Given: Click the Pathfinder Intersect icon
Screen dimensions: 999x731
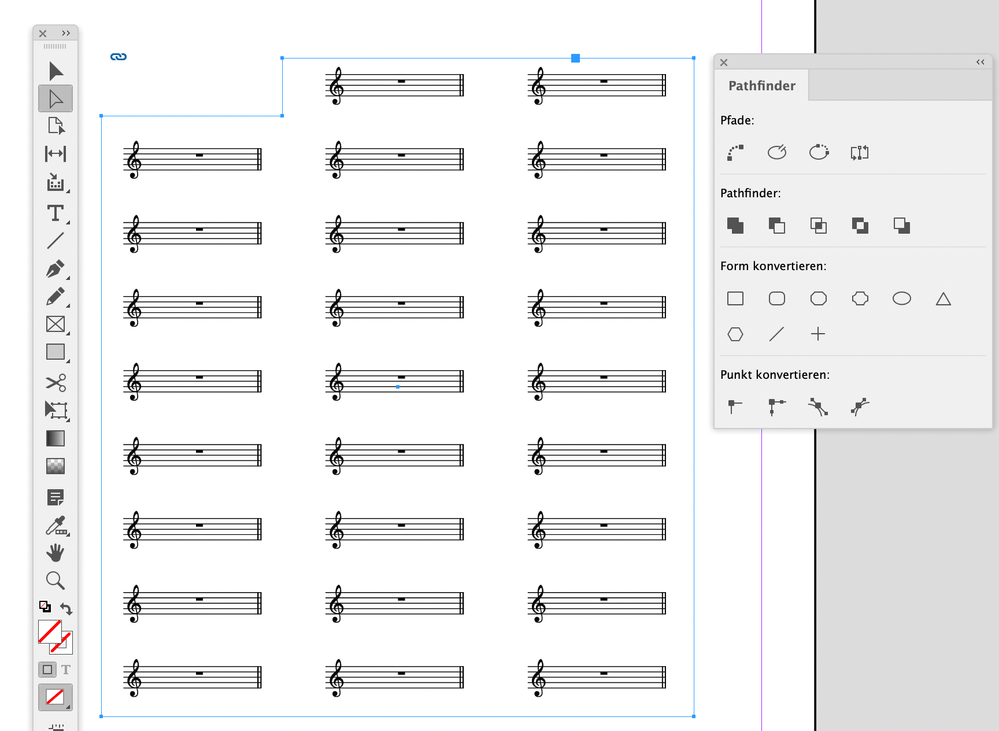Looking at the screenshot, I should click(x=819, y=225).
